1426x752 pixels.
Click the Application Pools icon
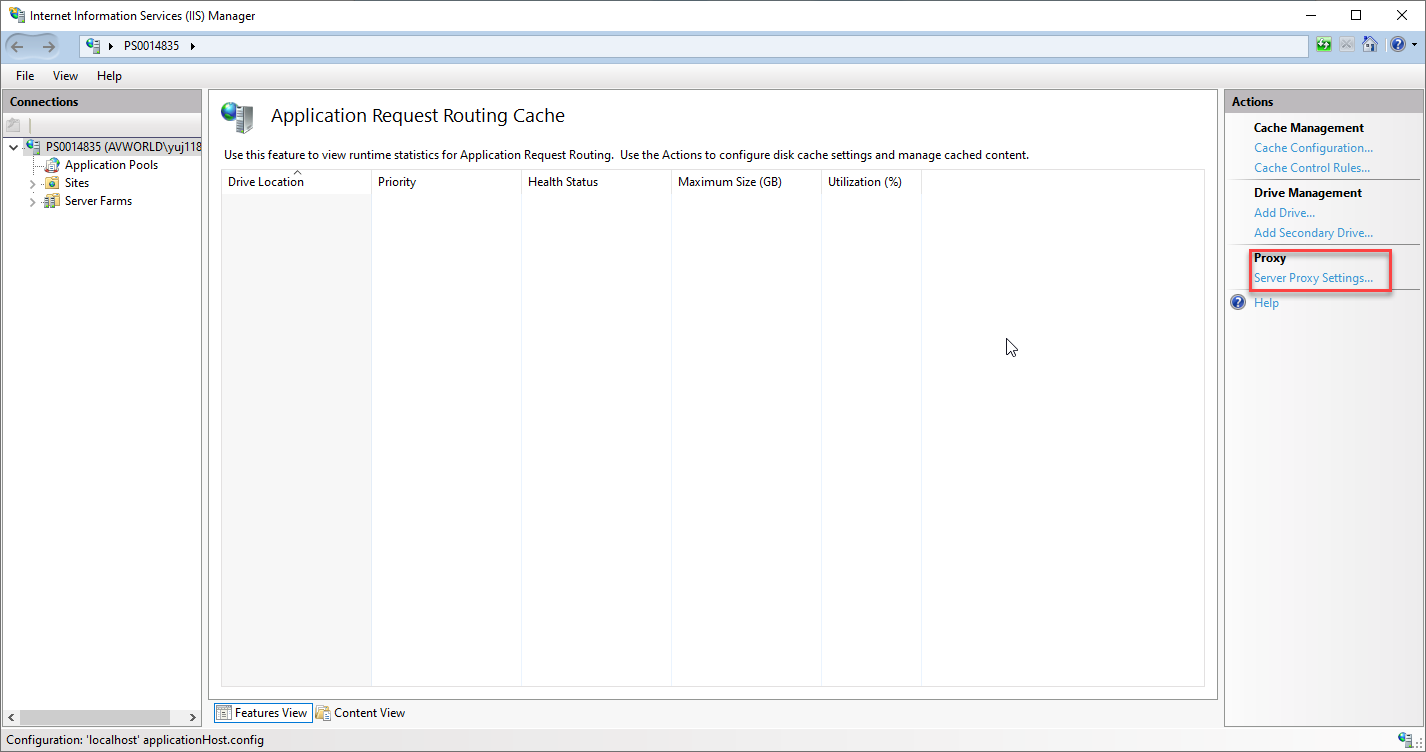(x=52, y=165)
